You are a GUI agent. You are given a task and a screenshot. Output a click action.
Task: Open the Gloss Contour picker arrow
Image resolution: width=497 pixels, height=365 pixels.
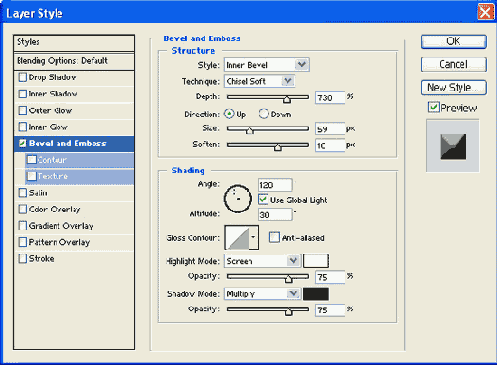click(254, 238)
